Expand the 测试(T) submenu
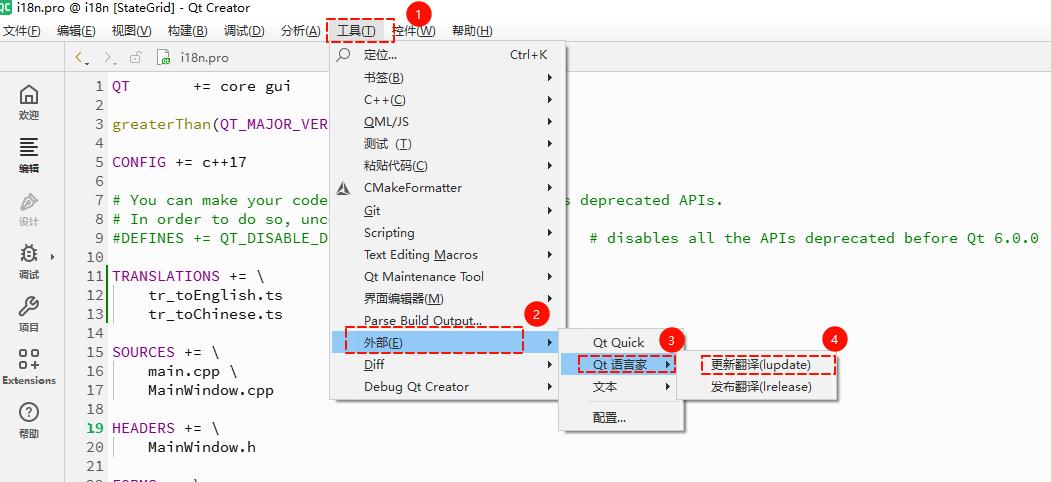The width and height of the screenshot is (1051, 482). pos(448,143)
